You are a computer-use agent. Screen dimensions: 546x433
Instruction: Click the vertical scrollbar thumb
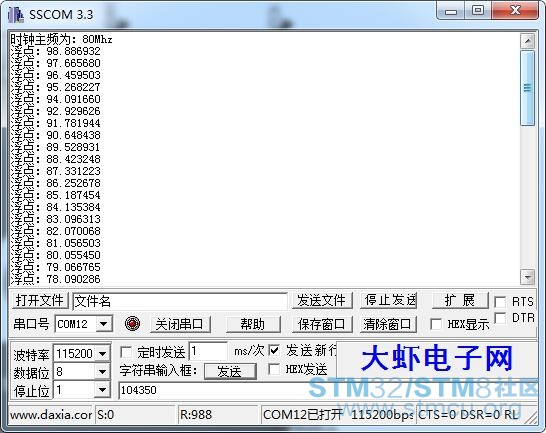tap(528, 88)
